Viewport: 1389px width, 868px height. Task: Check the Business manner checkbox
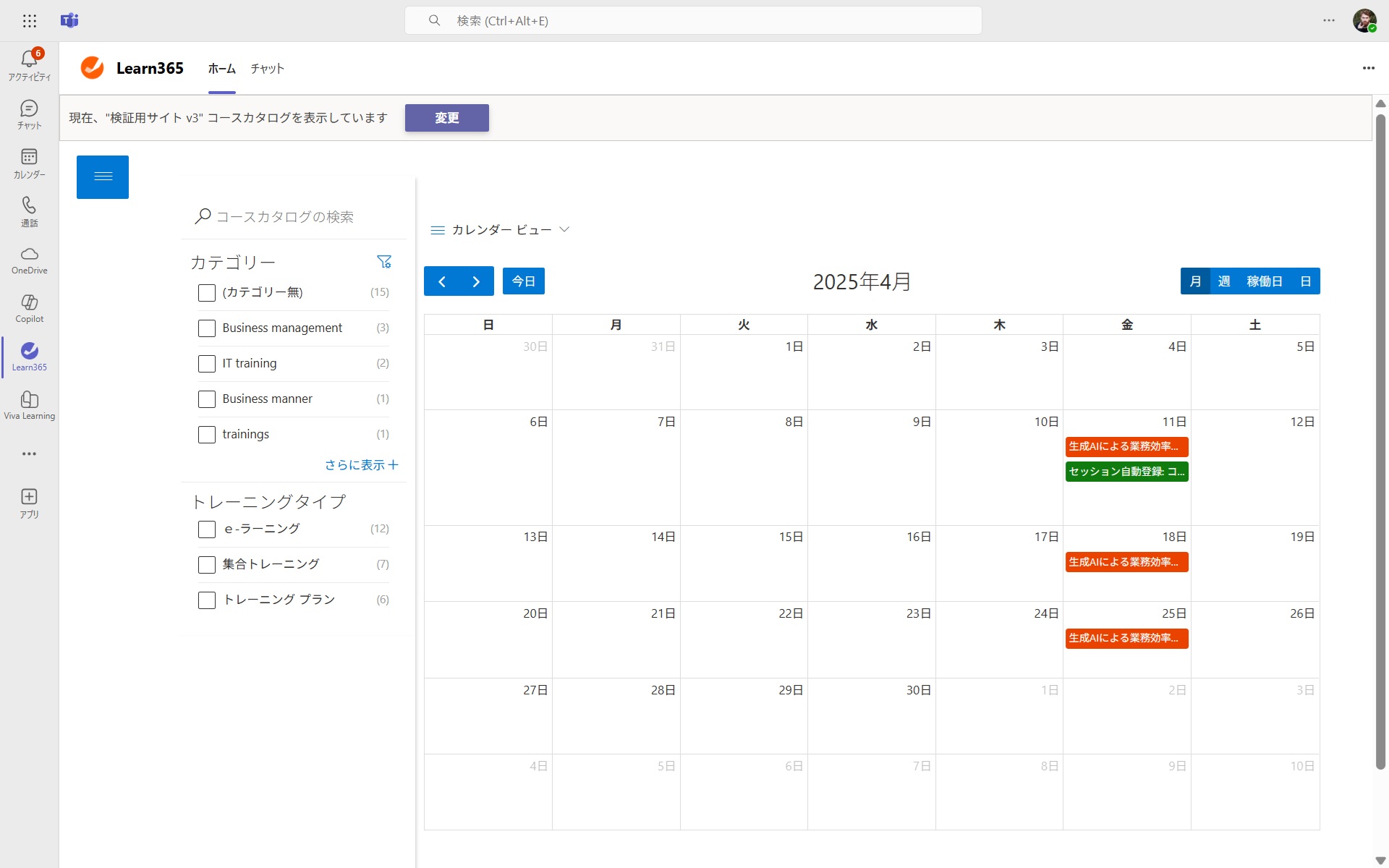tap(207, 399)
